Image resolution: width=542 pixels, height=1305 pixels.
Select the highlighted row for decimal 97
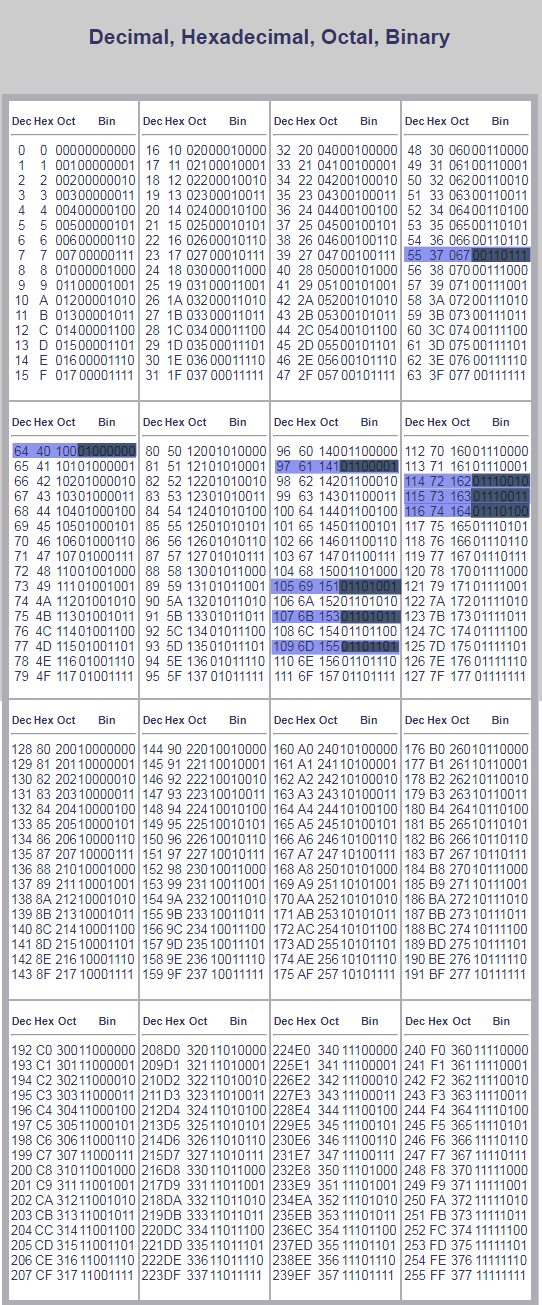[336, 466]
